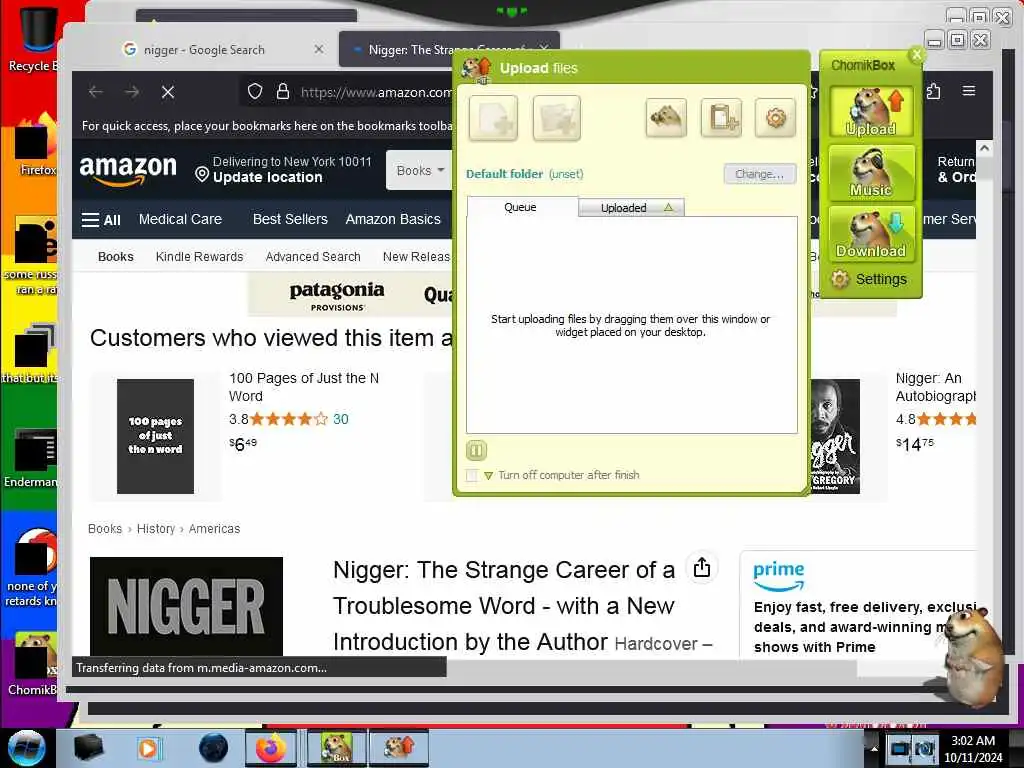The width and height of the screenshot is (1024, 768).
Task: Click the desktop hamster mascot widget
Action: click(973, 655)
